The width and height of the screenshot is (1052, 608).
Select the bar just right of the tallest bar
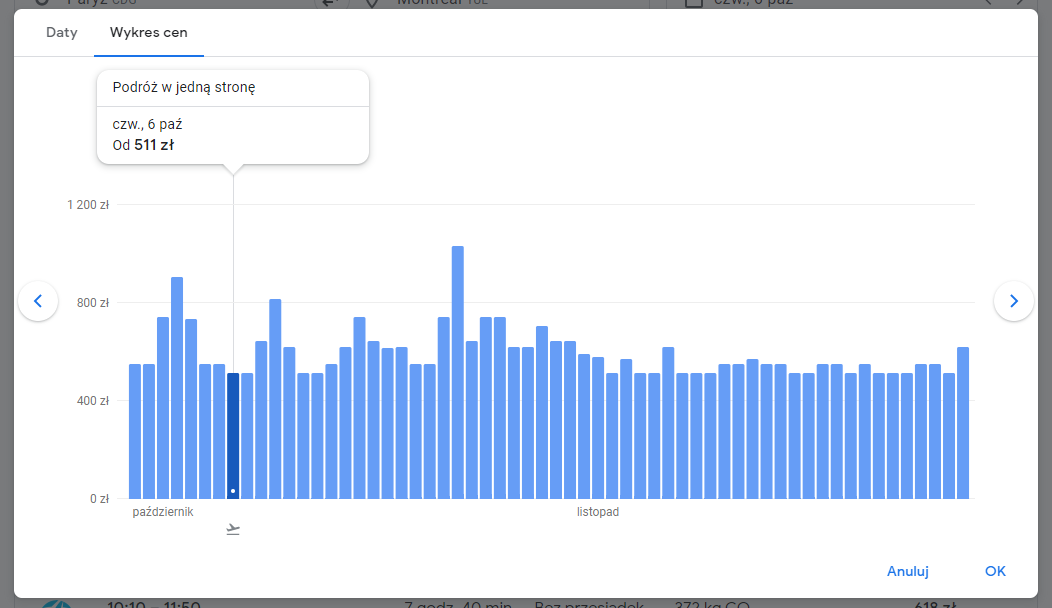tap(472, 420)
